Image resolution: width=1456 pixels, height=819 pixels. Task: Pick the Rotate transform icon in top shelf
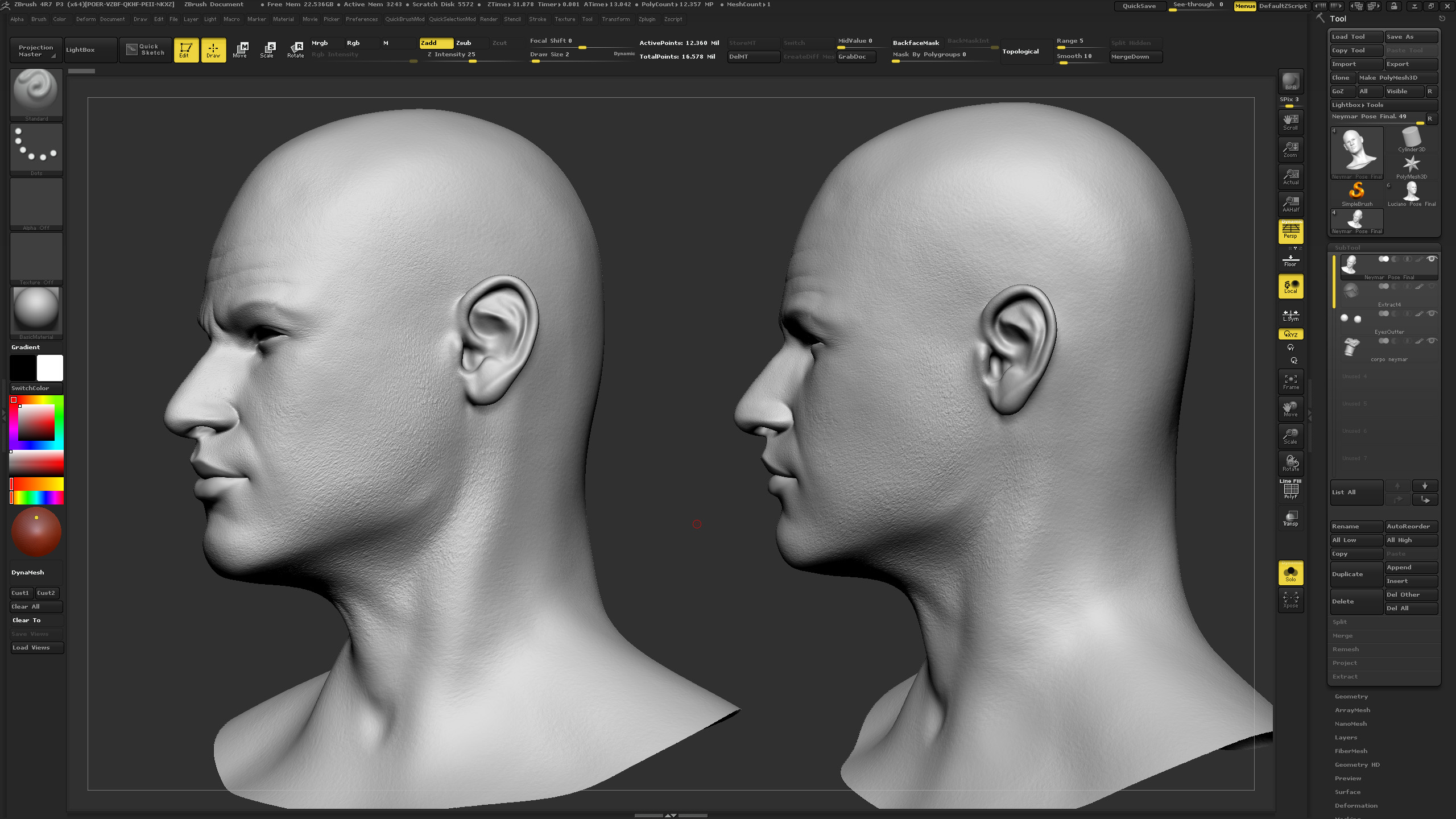pos(295,50)
